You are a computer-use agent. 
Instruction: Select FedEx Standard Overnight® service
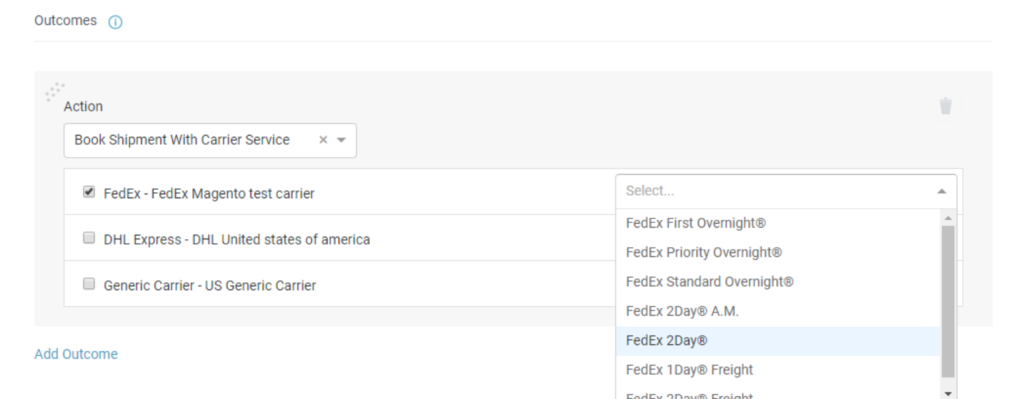tap(778, 282)
